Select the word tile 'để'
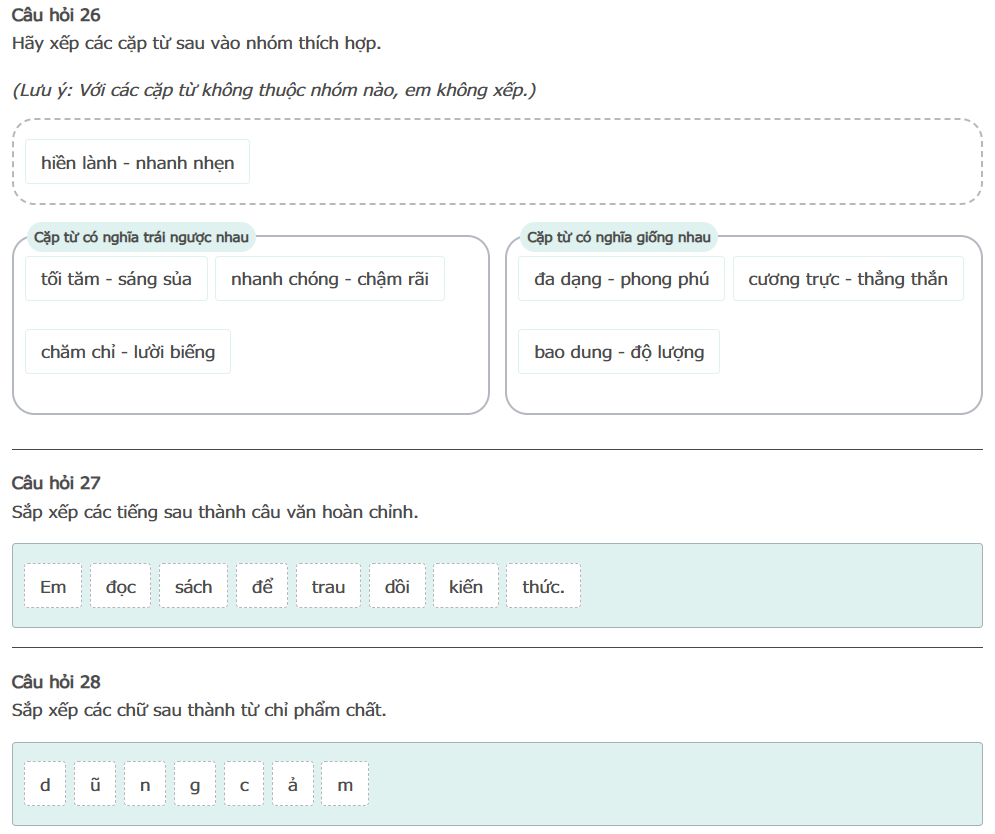This screenshot has width=995, height=834. tap(262, 587)
